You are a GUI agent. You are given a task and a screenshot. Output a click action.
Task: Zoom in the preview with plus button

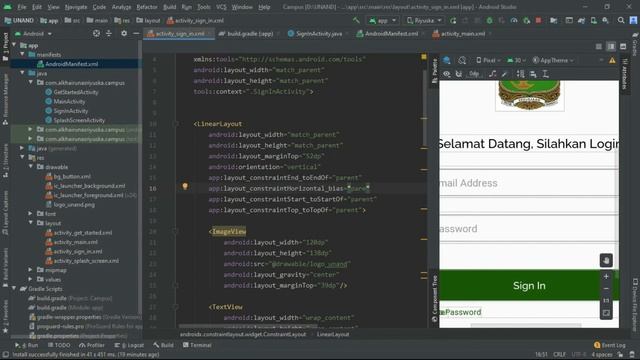pyautogui.click(x=606, y=277)
